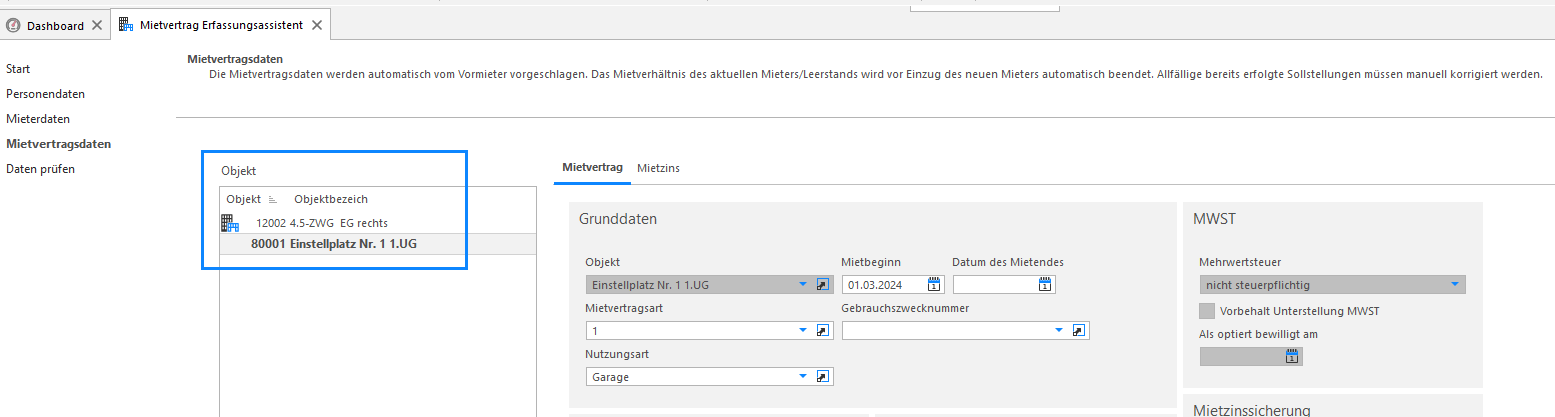Switch to the Mietzins sub-tab
1555x417 pixels.
pyautogui.click(x=658, y=168)
